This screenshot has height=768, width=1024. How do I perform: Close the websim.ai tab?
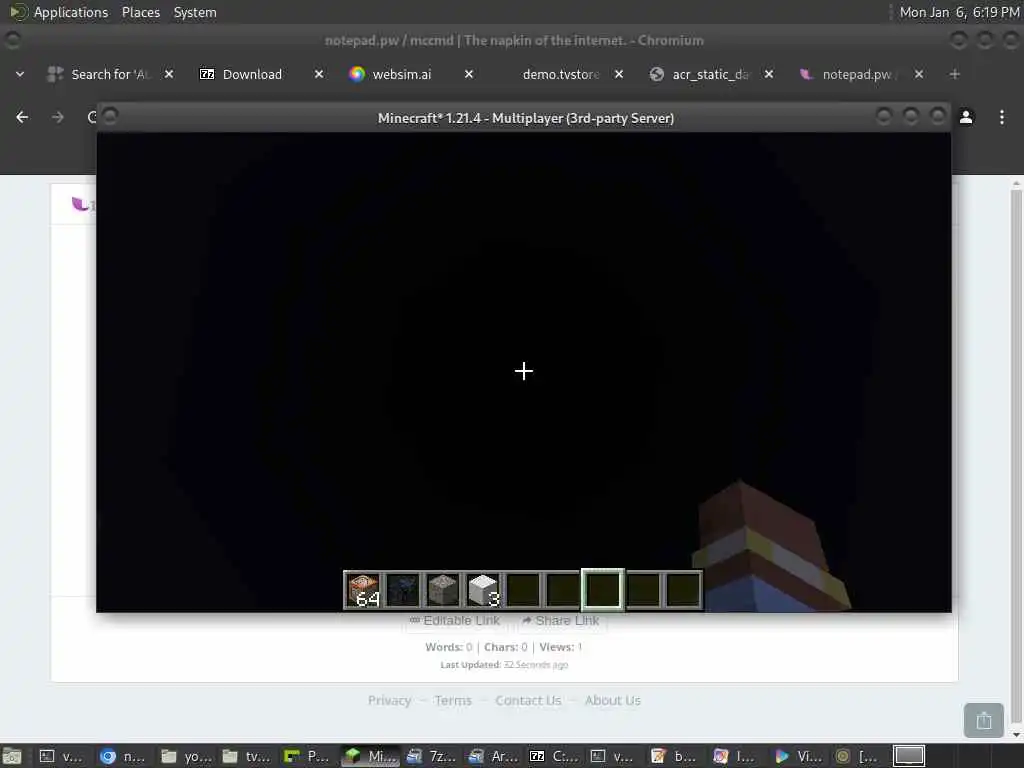point(469,74)
